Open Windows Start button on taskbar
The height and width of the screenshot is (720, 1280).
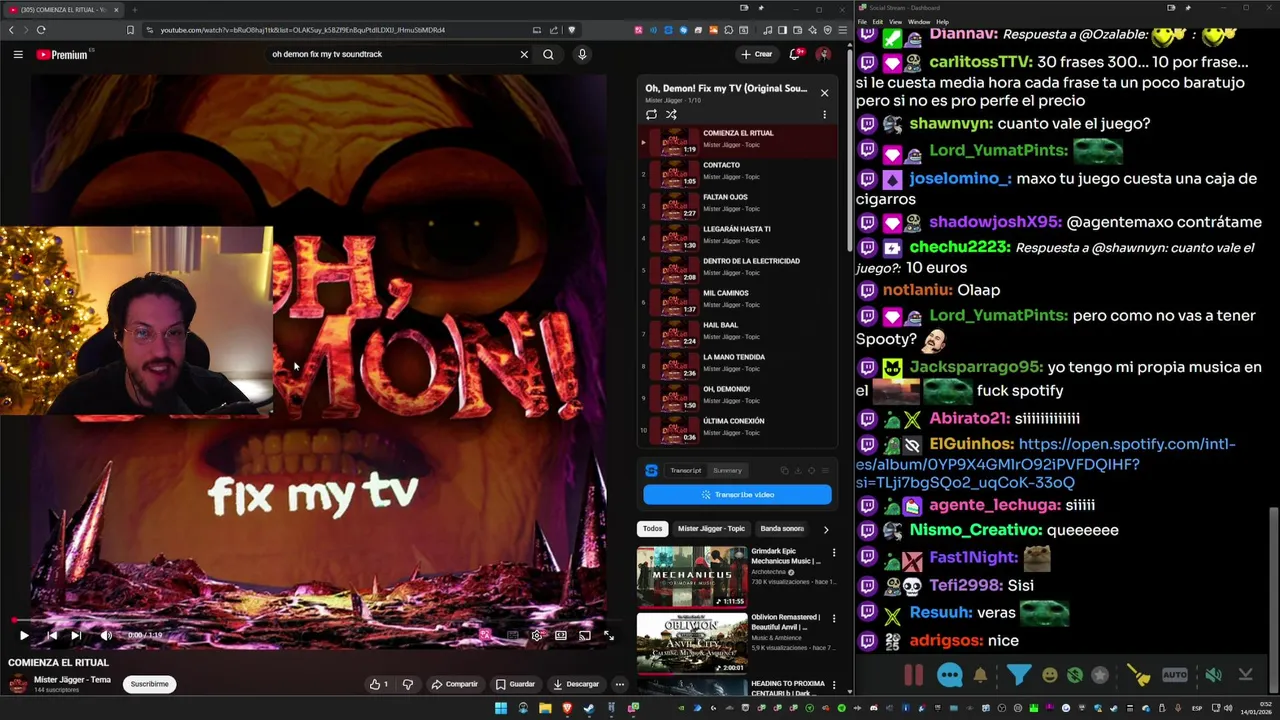tap(501, 708)
